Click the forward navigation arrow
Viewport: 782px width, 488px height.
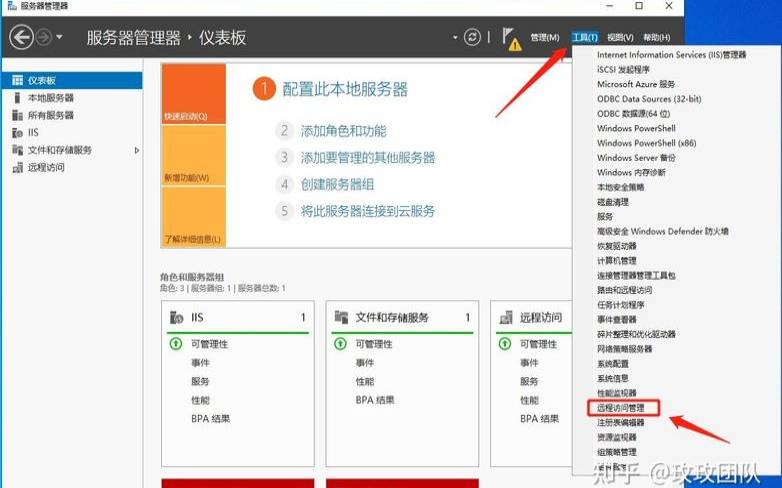coord(44,37)
